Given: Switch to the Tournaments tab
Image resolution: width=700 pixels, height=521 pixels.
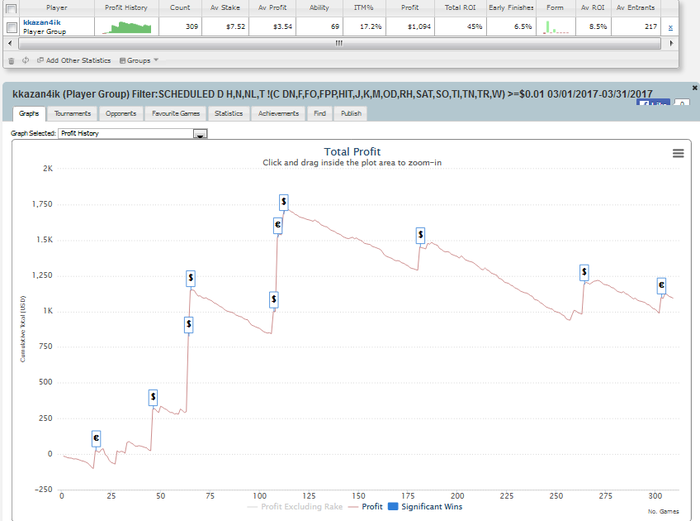Looking at the screenshot, I should (72, 113).
